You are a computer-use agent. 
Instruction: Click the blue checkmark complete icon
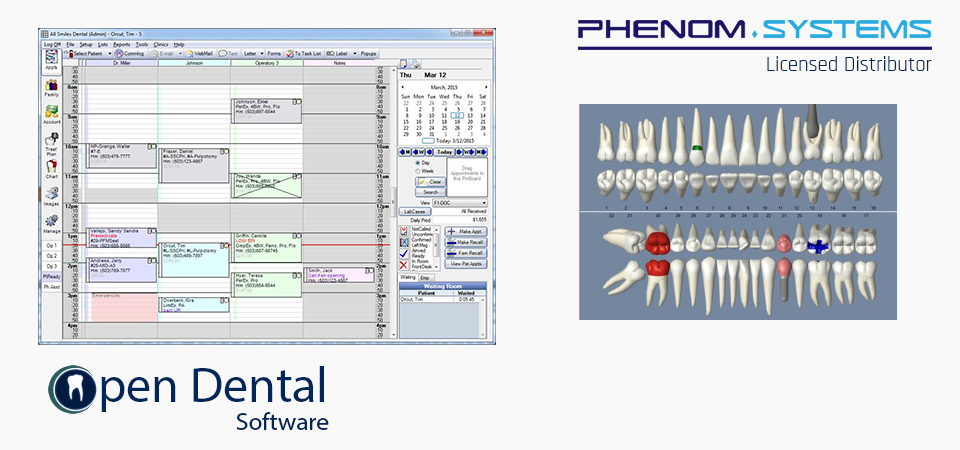point(403,254)
